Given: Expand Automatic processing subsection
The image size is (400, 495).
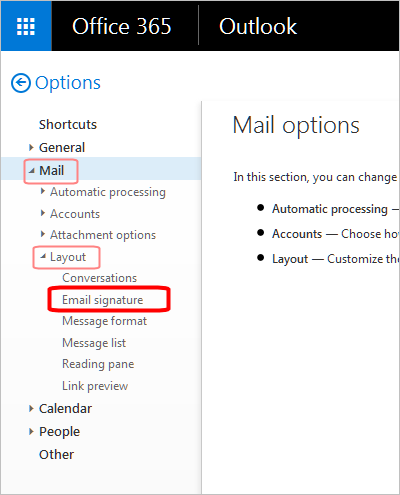Looking at the screenshot, I should pyautogui.click(x=43, y=191).
